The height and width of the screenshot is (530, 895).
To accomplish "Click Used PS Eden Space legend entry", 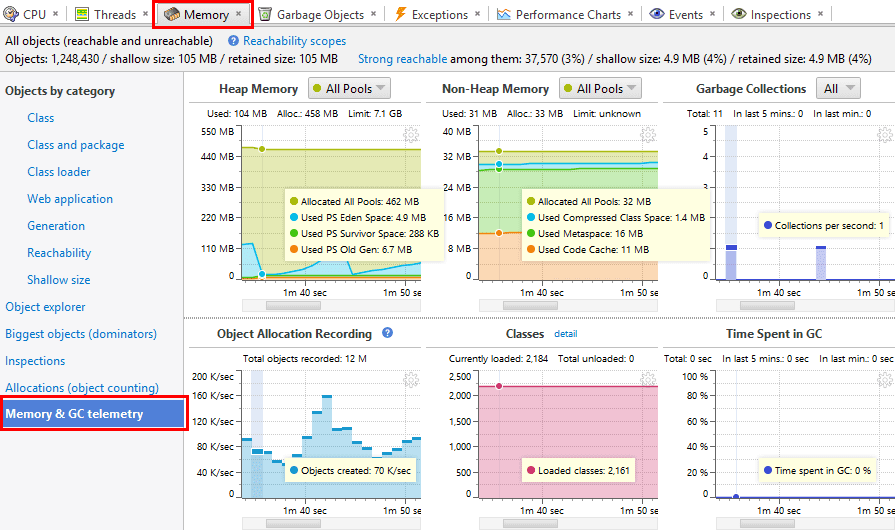I will 358,217.
